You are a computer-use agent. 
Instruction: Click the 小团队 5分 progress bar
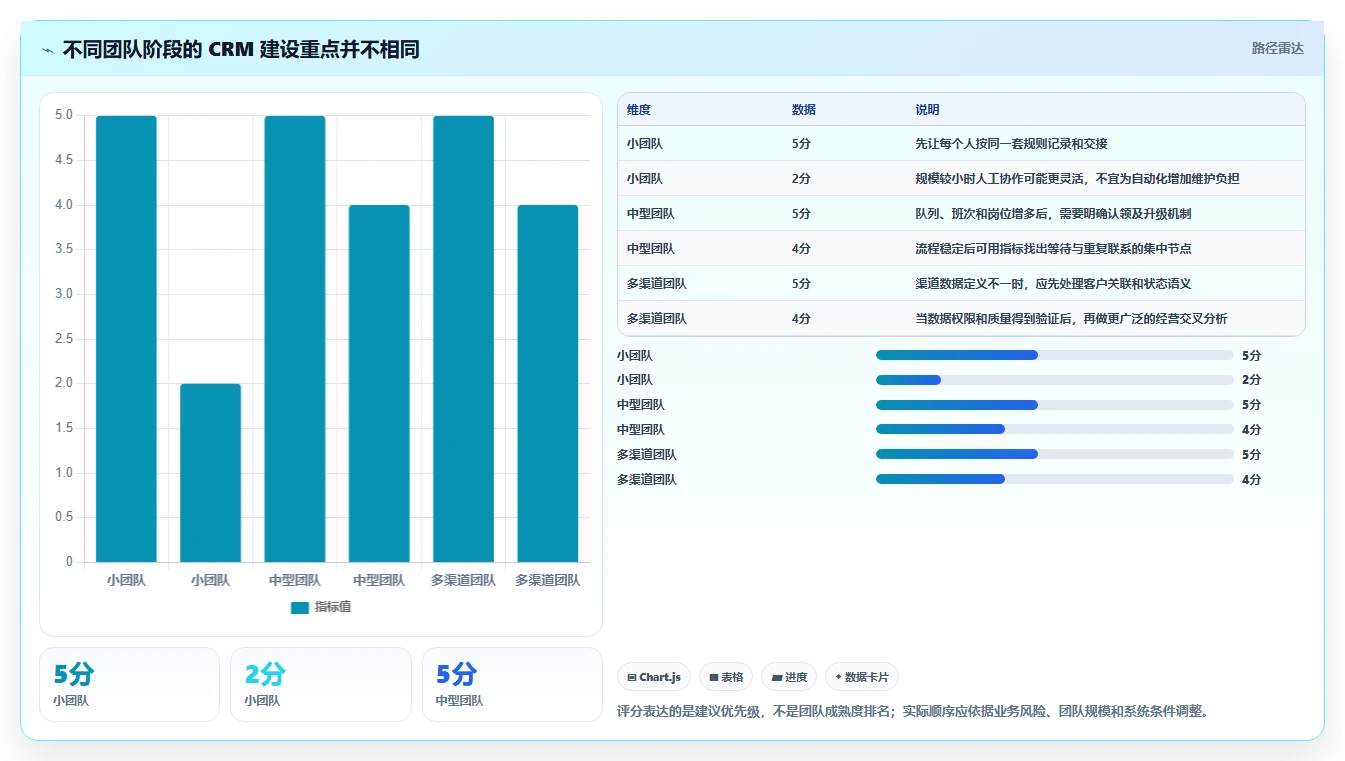pyautogui.click(x=1055, y=355)
